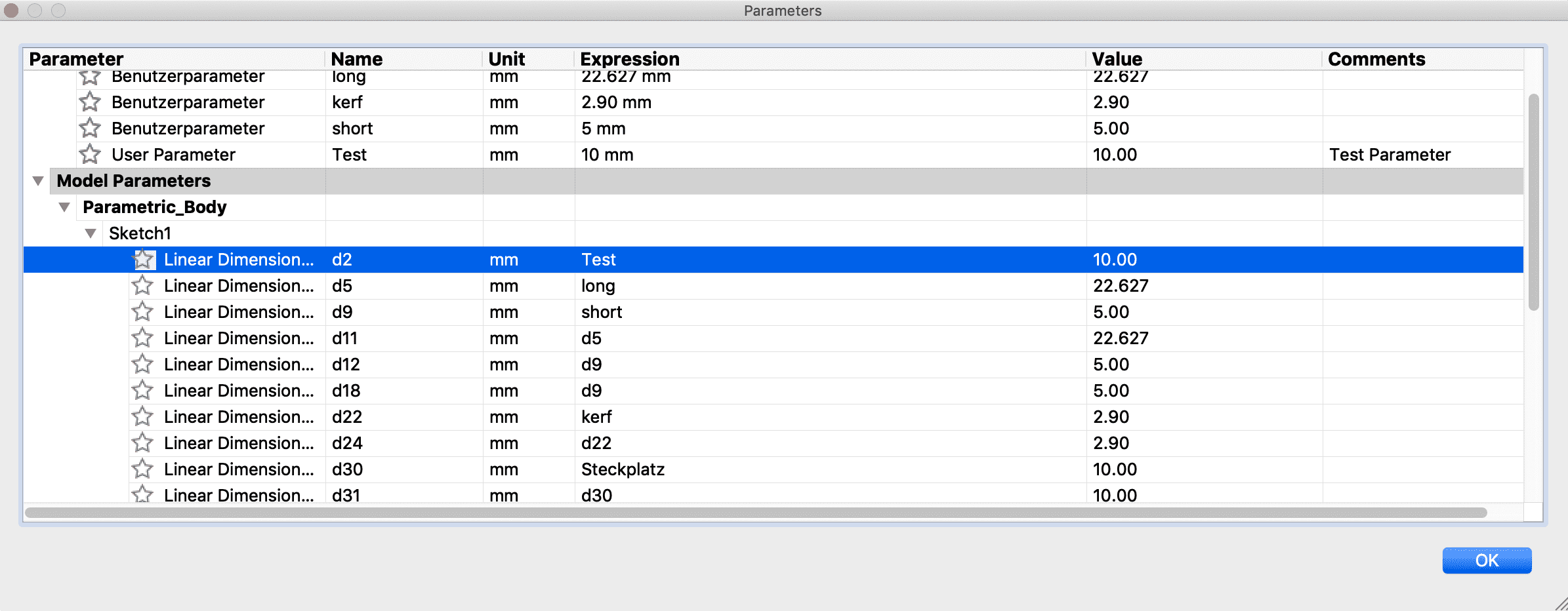Favorite the d30 Steckplatz dimension
The height and width of the screenshot is (611, 1568).
(142, 469)
